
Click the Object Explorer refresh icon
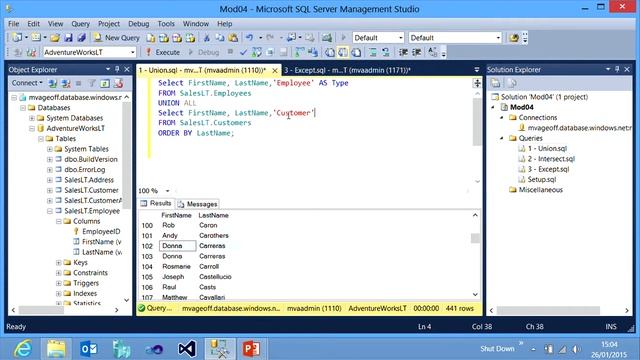[105, 83]
